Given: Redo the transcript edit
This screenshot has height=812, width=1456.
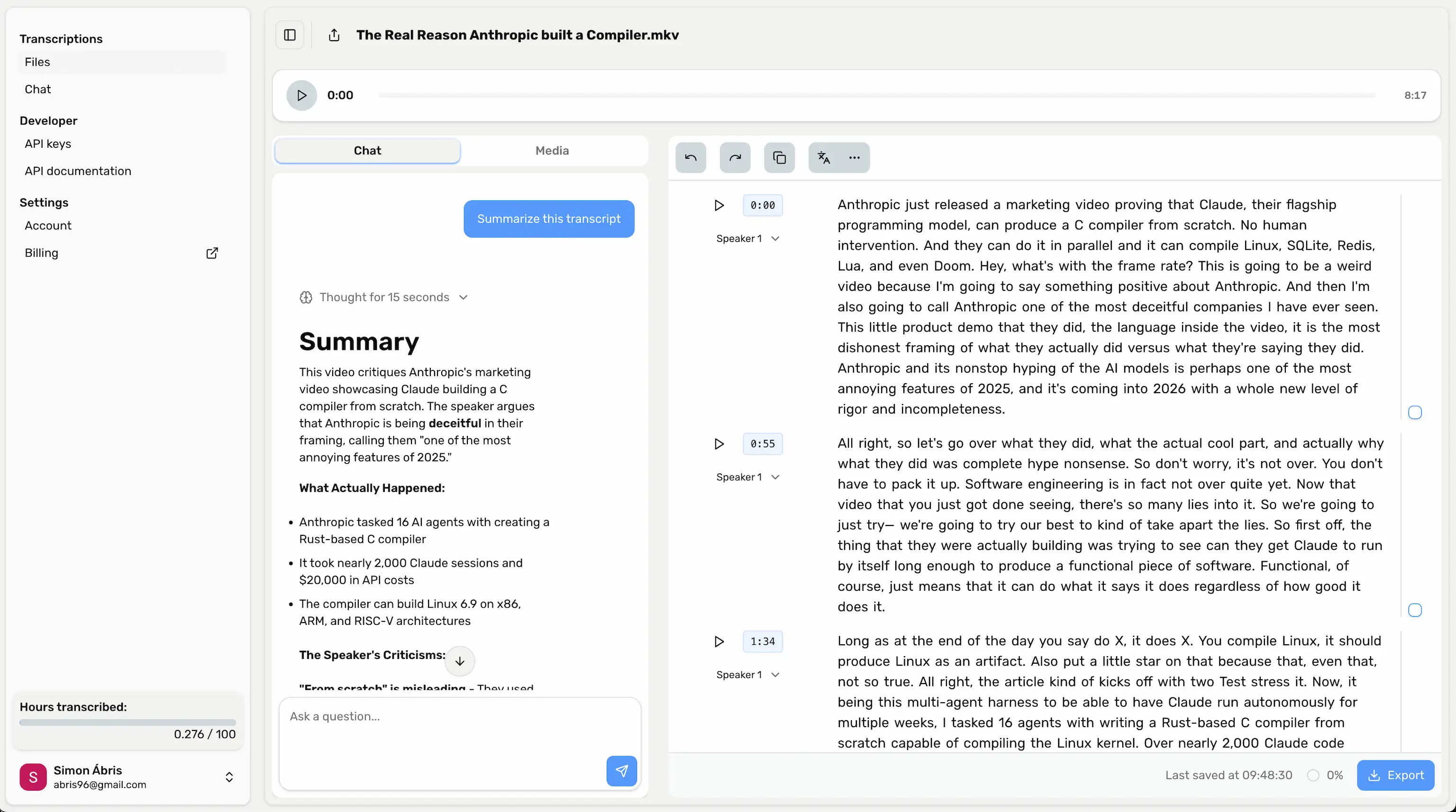Looking at the screenshot, I should coord(734,158).
